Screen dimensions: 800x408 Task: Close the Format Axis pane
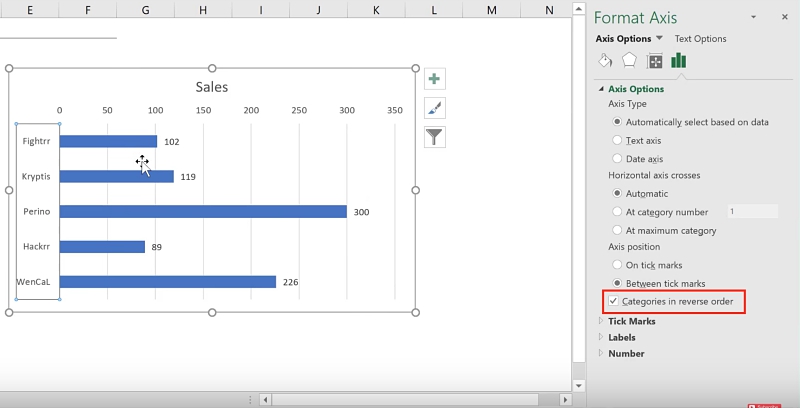(x=782, y=17)
